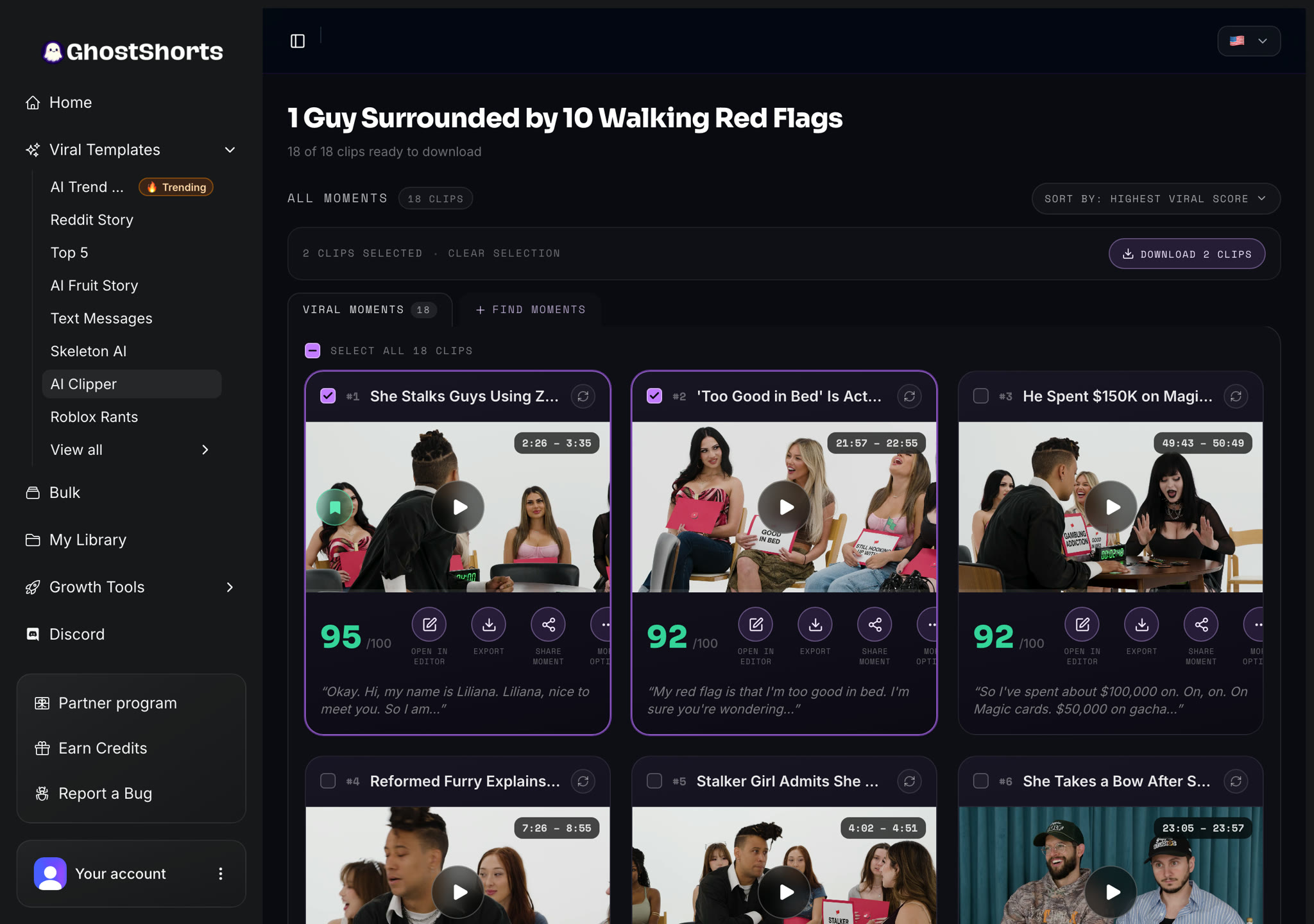Open Sort By Highest Viral Score dropdown
The height and width of the screenshot is (924, 1314).
pos(1156,199)
